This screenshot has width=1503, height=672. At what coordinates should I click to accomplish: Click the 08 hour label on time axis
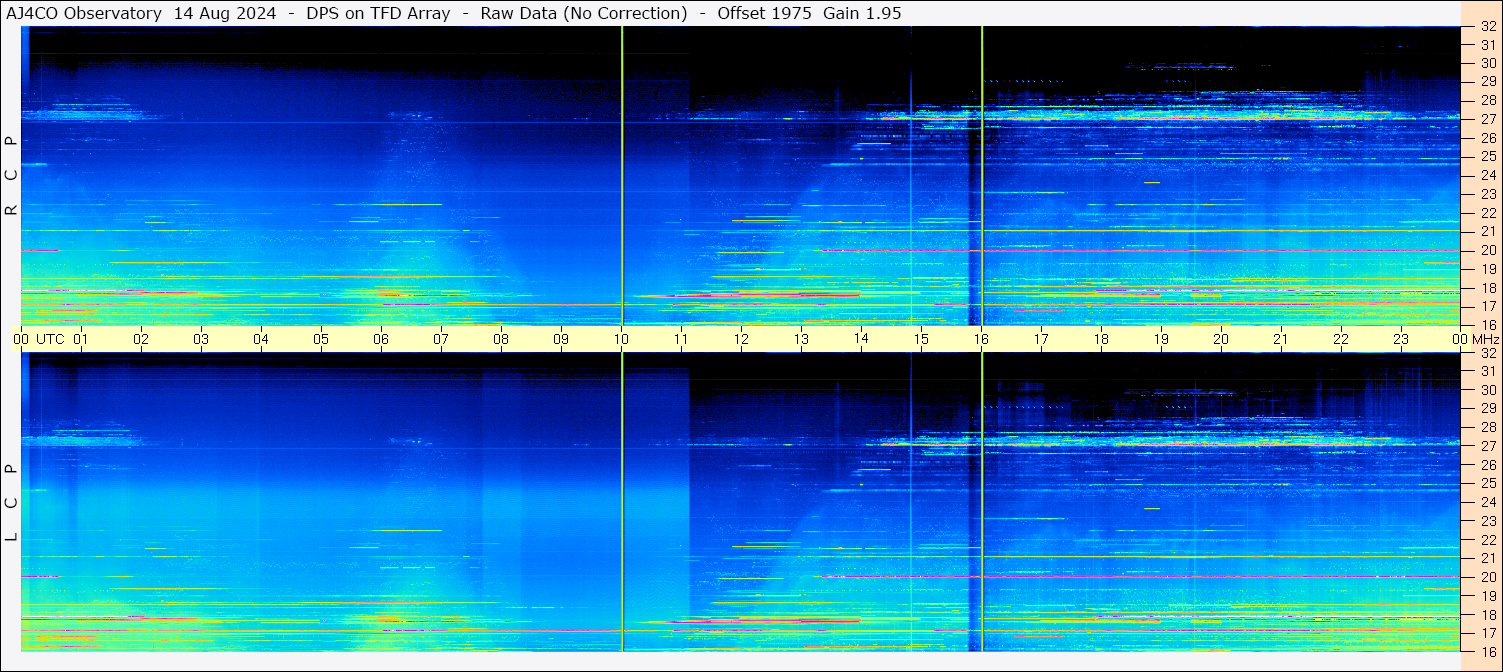tap(501, 339)
